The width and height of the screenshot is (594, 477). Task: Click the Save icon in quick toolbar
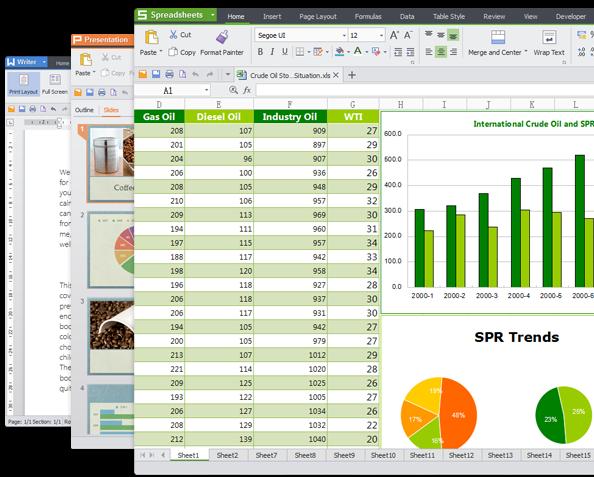(156, 74)
